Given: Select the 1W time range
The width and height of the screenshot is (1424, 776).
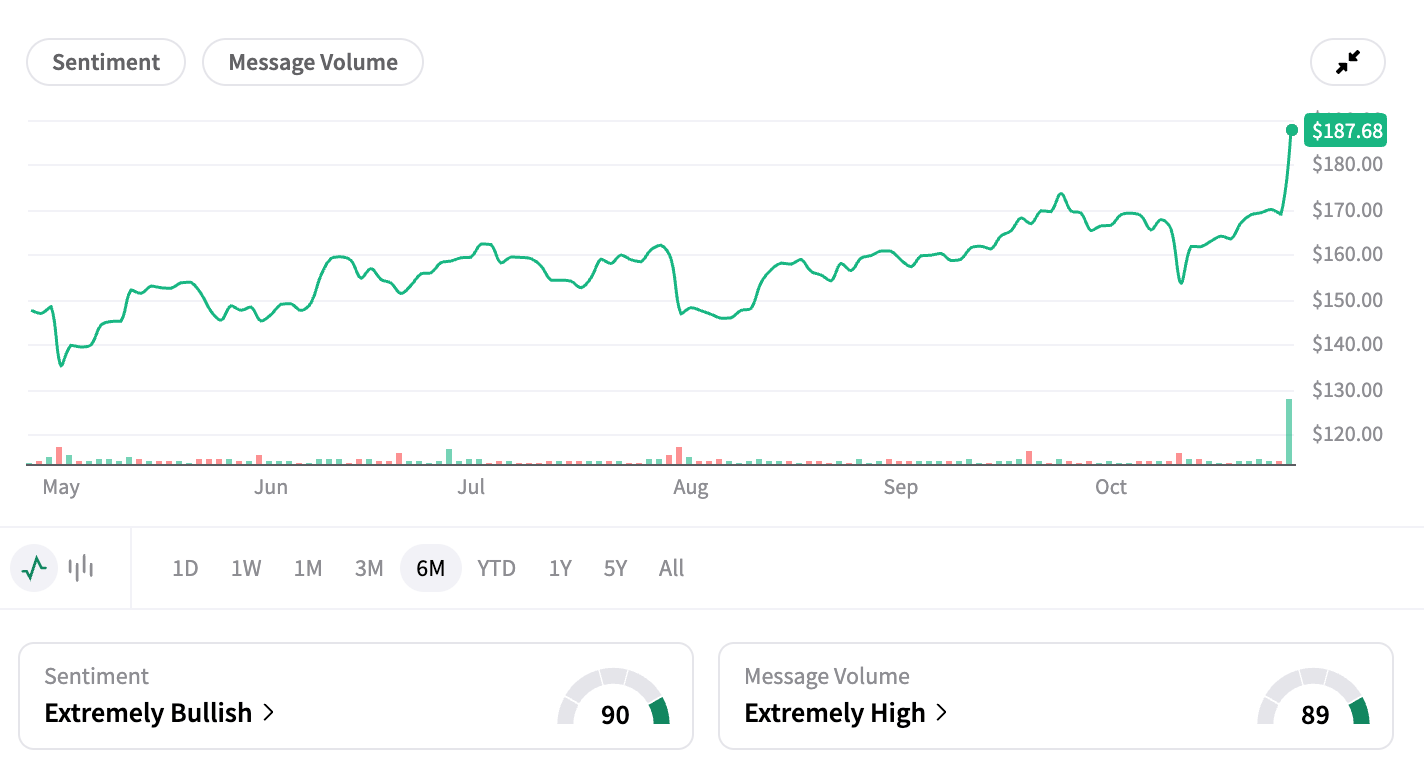Looking at the screenshot, I should pos(246,568).
